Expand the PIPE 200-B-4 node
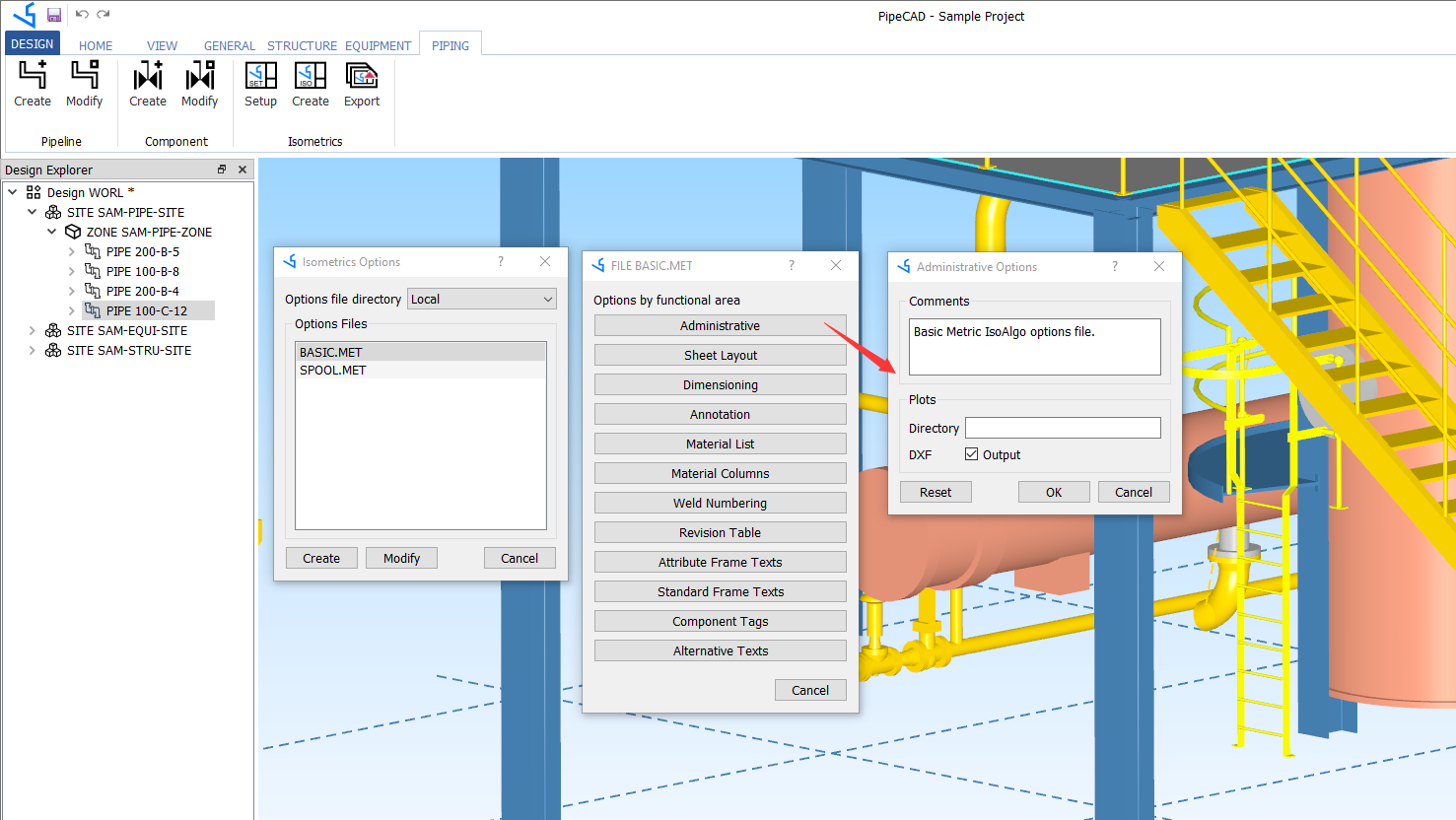 click(72, 291)
